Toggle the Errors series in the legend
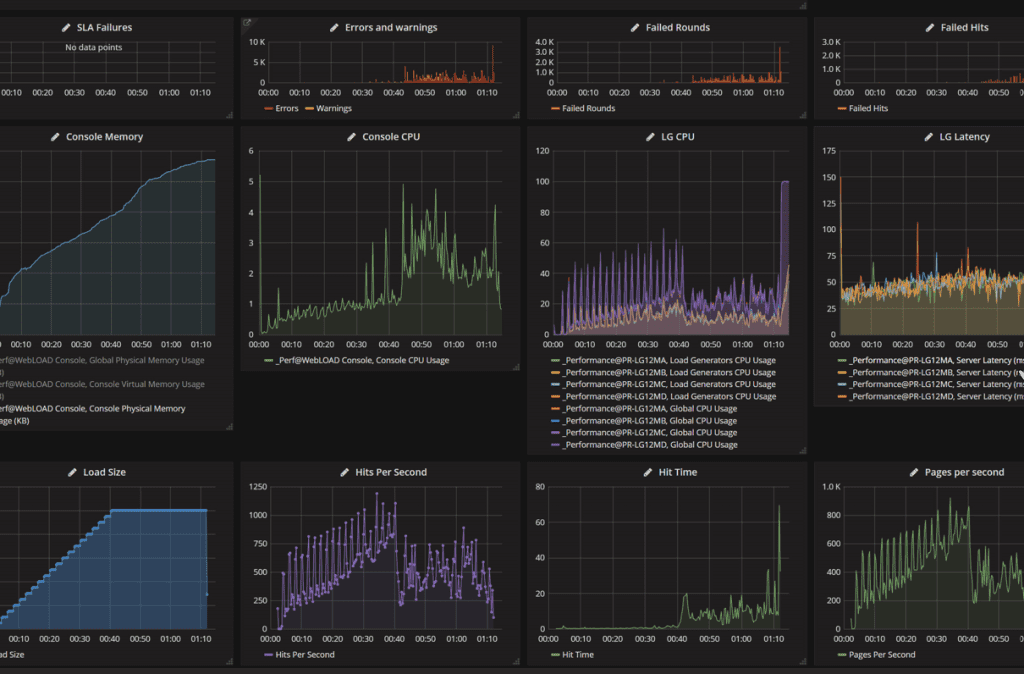1024x674 pixels. pyautogui.click(x=286, y=108)
